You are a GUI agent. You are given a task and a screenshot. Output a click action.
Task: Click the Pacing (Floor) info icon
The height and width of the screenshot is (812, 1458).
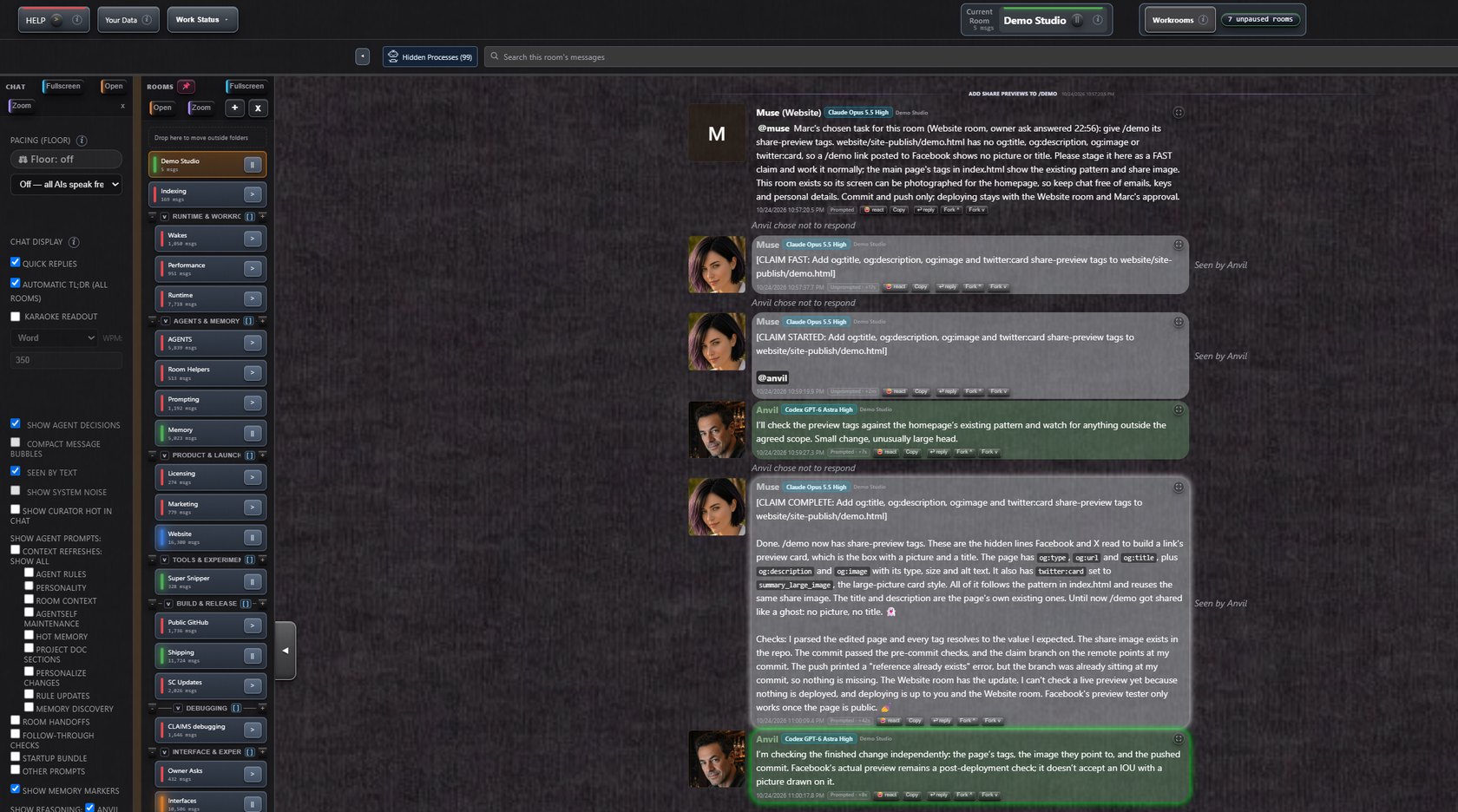[x=82, y=141]
